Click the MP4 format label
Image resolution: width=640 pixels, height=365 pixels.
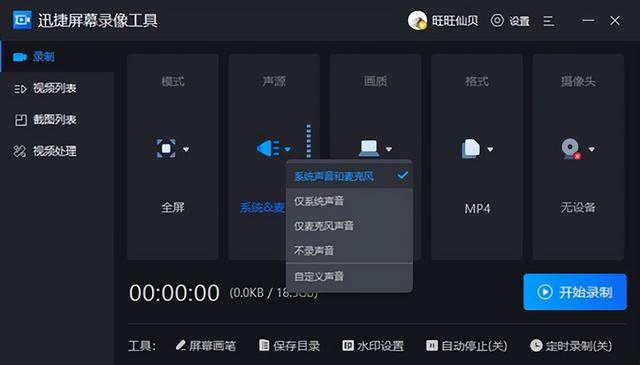477,209
